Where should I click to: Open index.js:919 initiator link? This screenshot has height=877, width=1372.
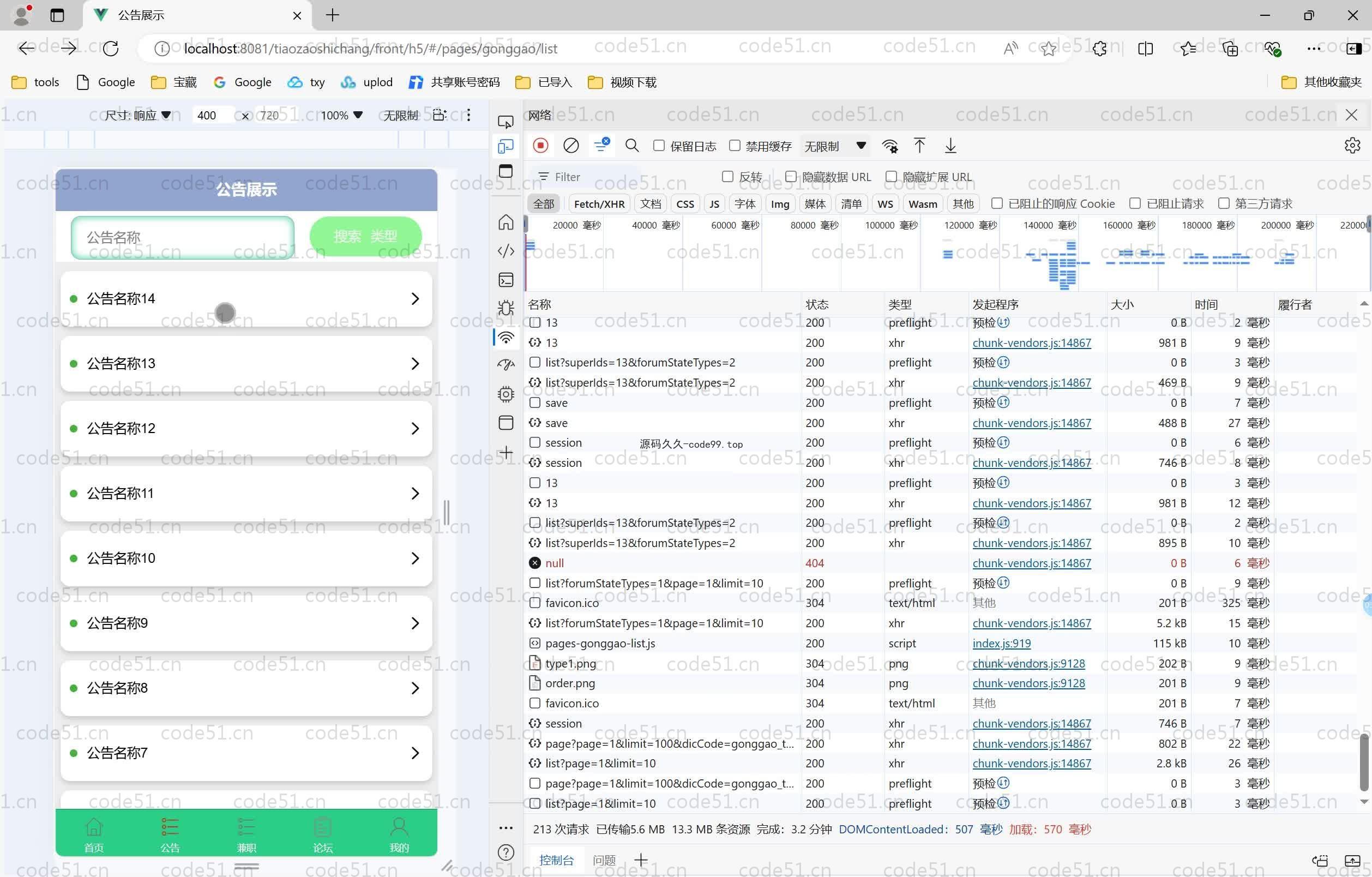coord(1001,644)
